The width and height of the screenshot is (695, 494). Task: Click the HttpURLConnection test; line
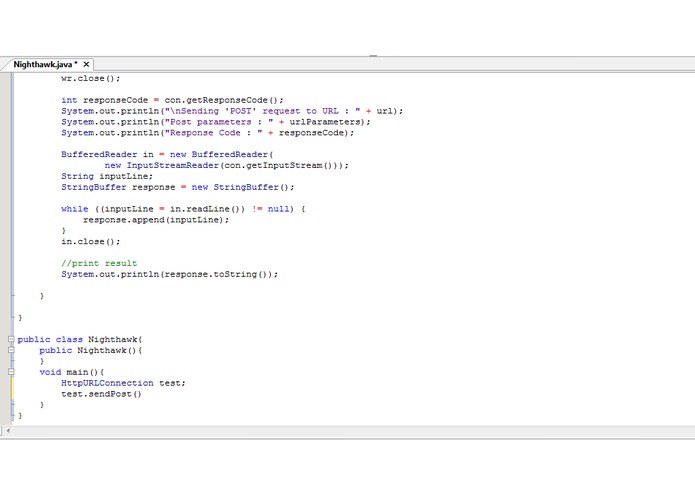[124, 383]
